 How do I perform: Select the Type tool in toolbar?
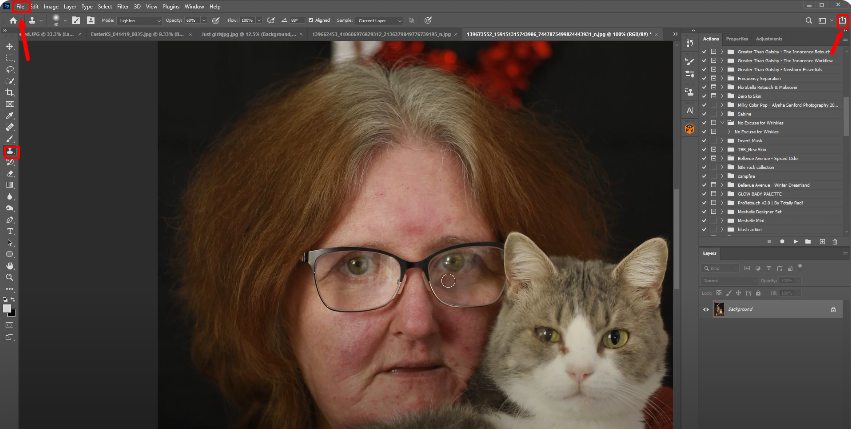10,232
